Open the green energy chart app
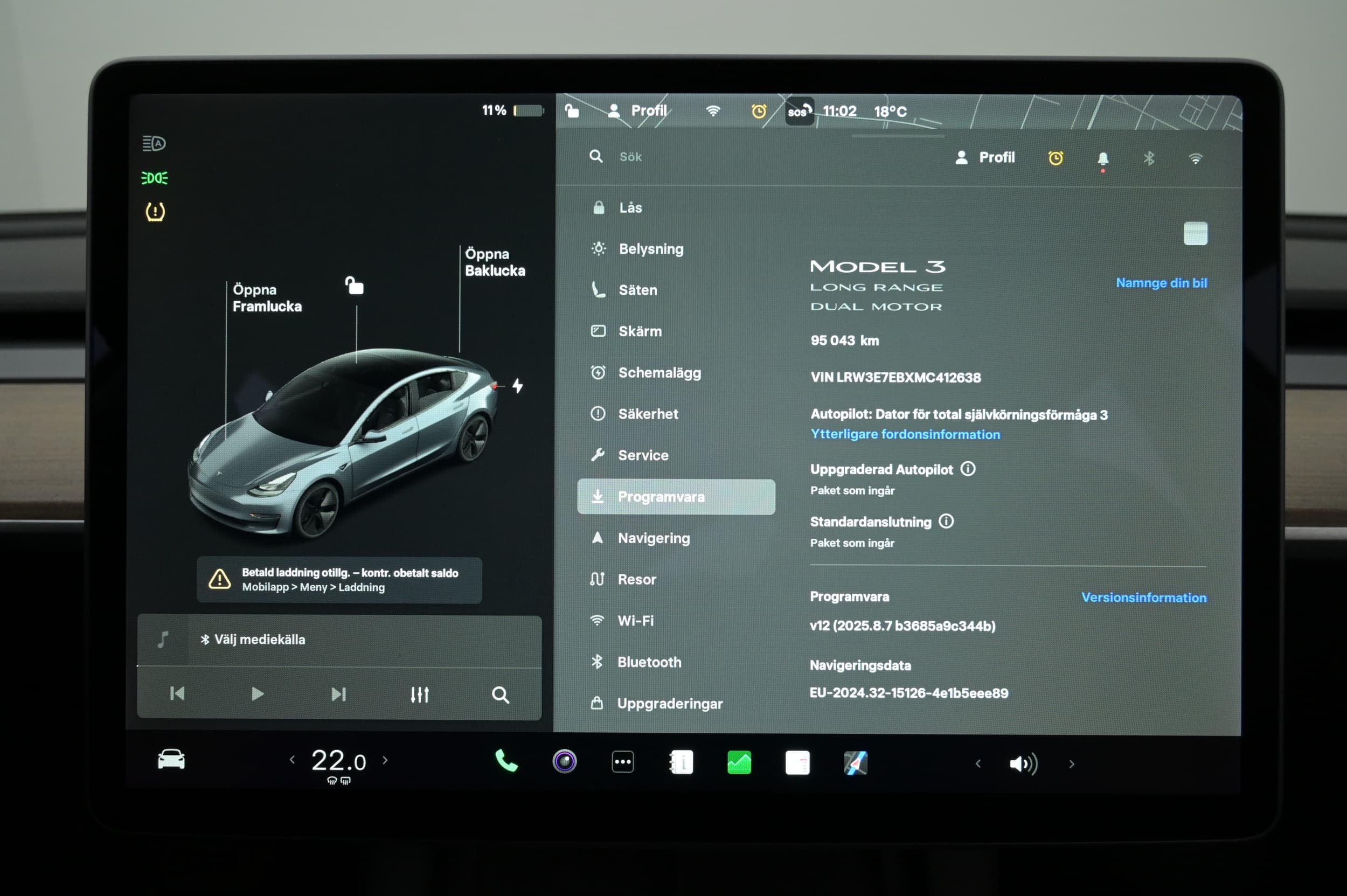1347x896 pixels. point(739,762)
